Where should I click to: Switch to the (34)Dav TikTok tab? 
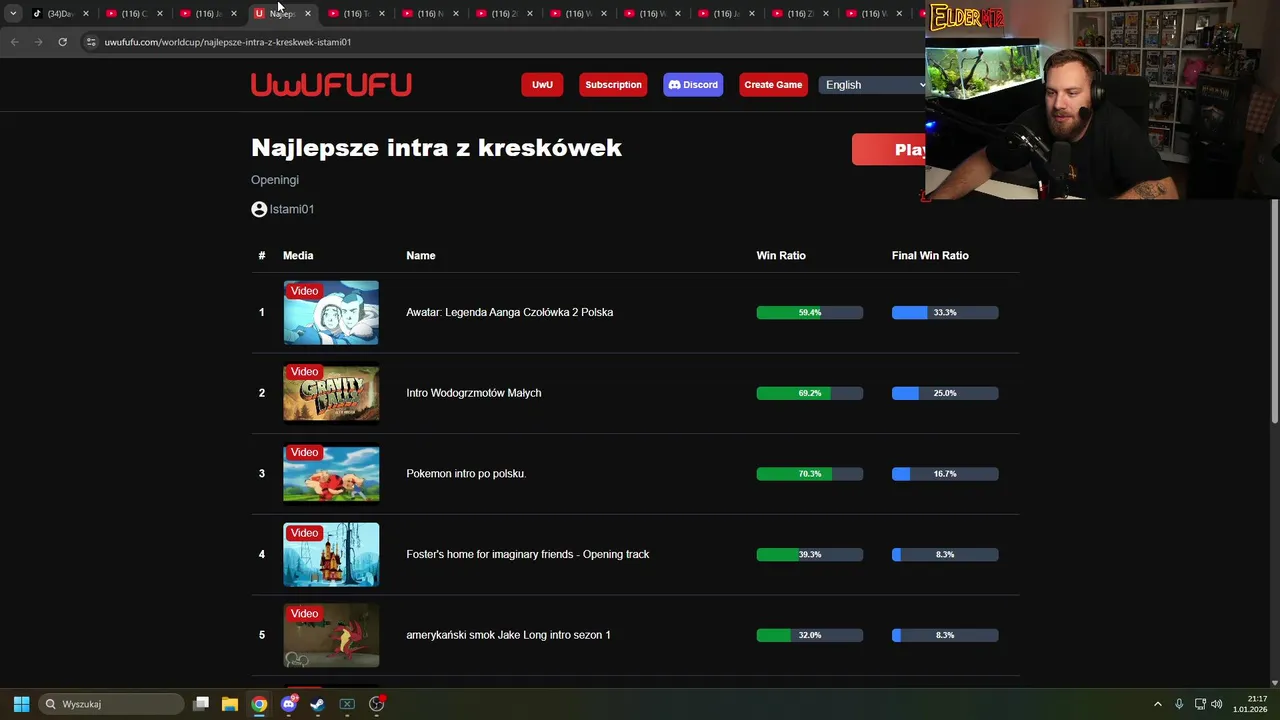(60, 14)
